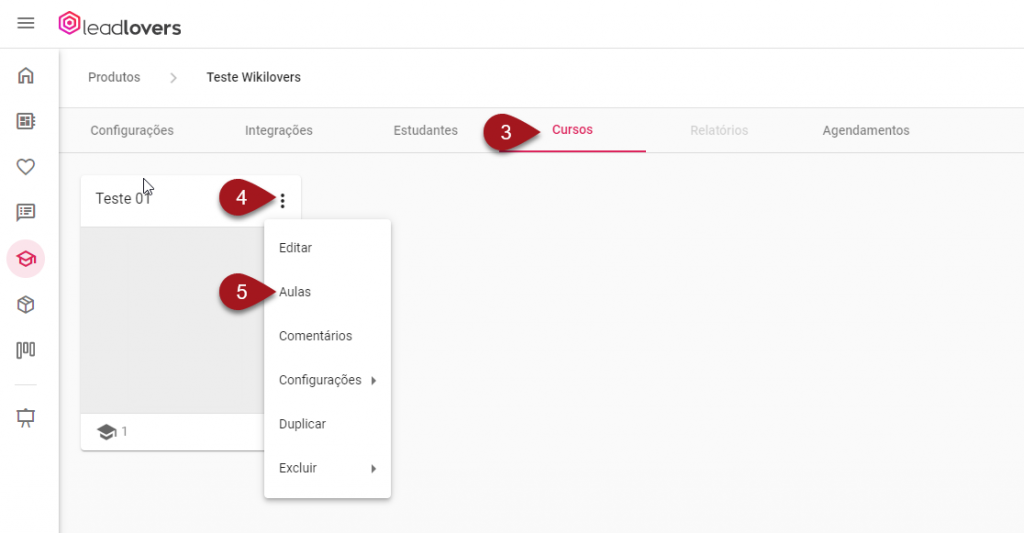Expand the Configurações submenu arrow
1024x533 pixels.
coord(373,381)
